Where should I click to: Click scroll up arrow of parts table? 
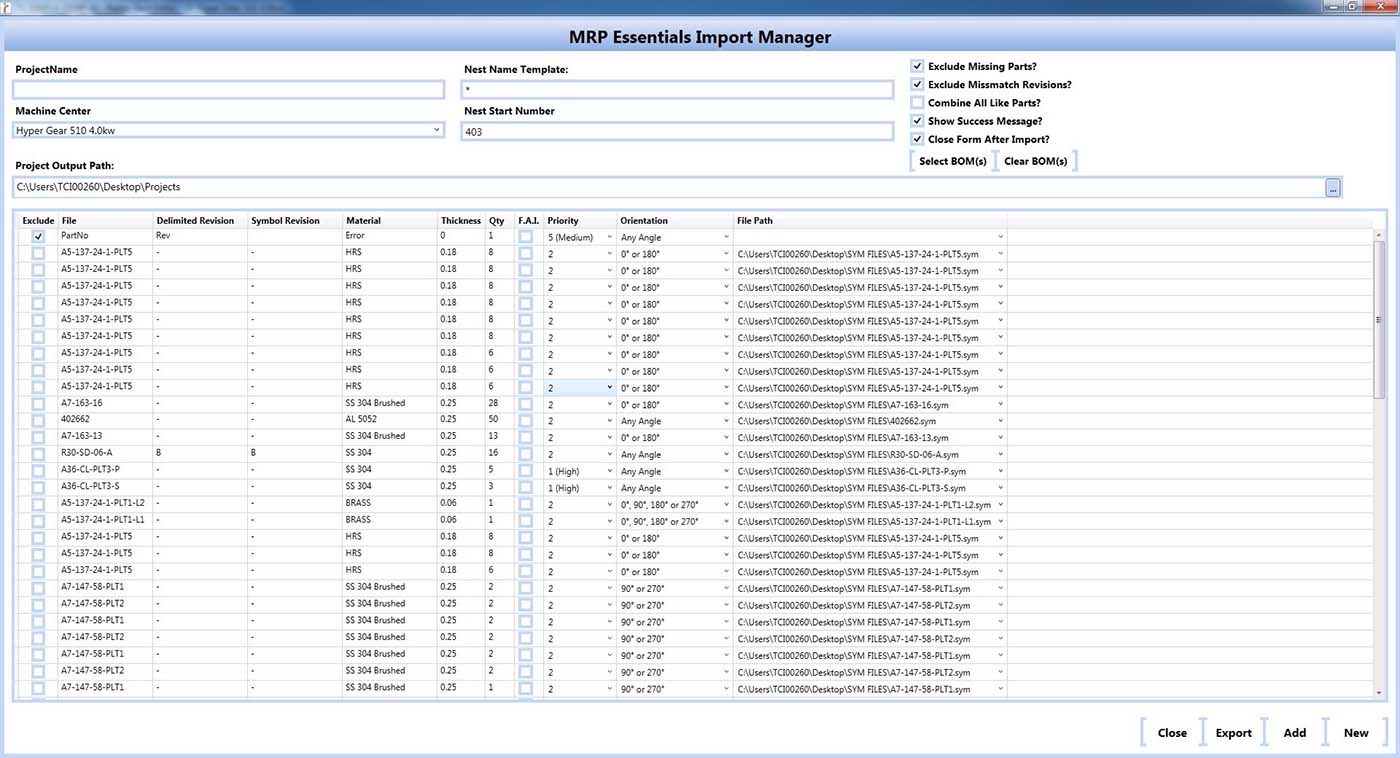[1379, 233]
